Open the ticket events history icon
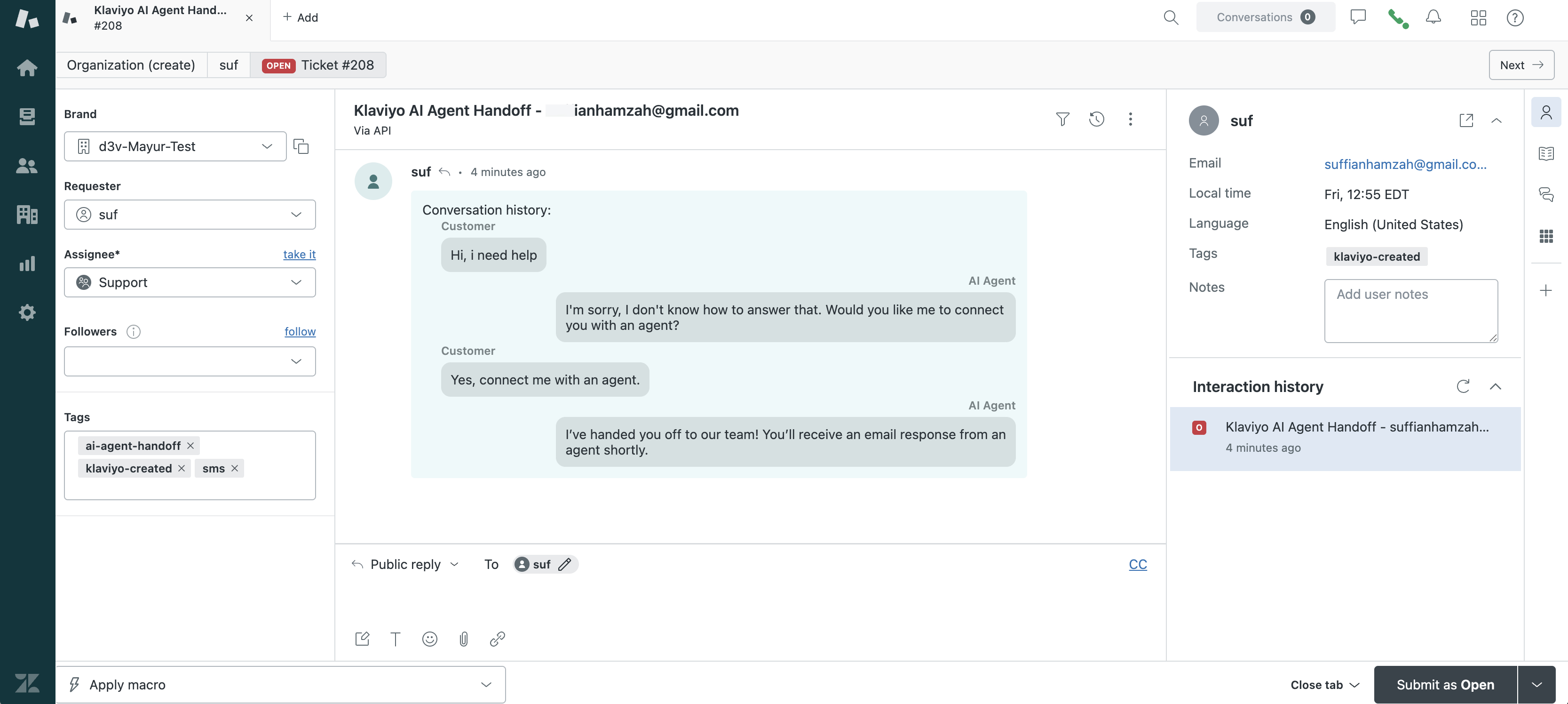This screenshot has height=704, width=1568. point(1097,119)
